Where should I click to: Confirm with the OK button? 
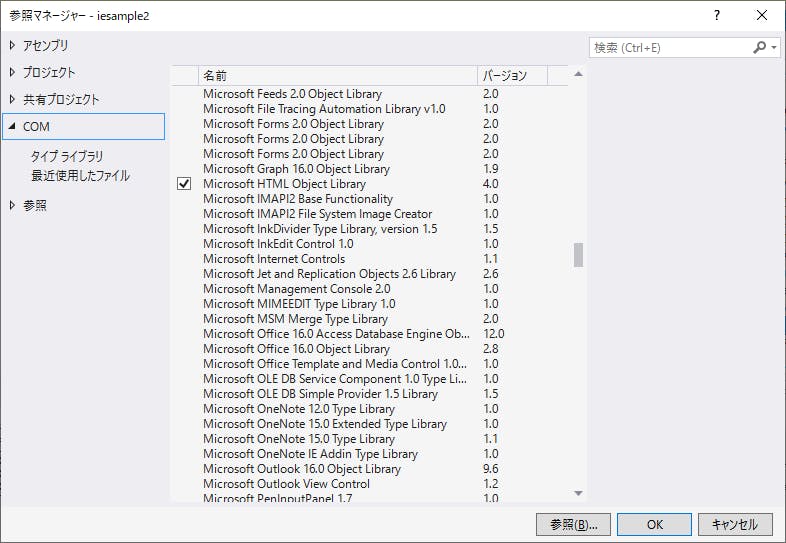click(655, 524)
